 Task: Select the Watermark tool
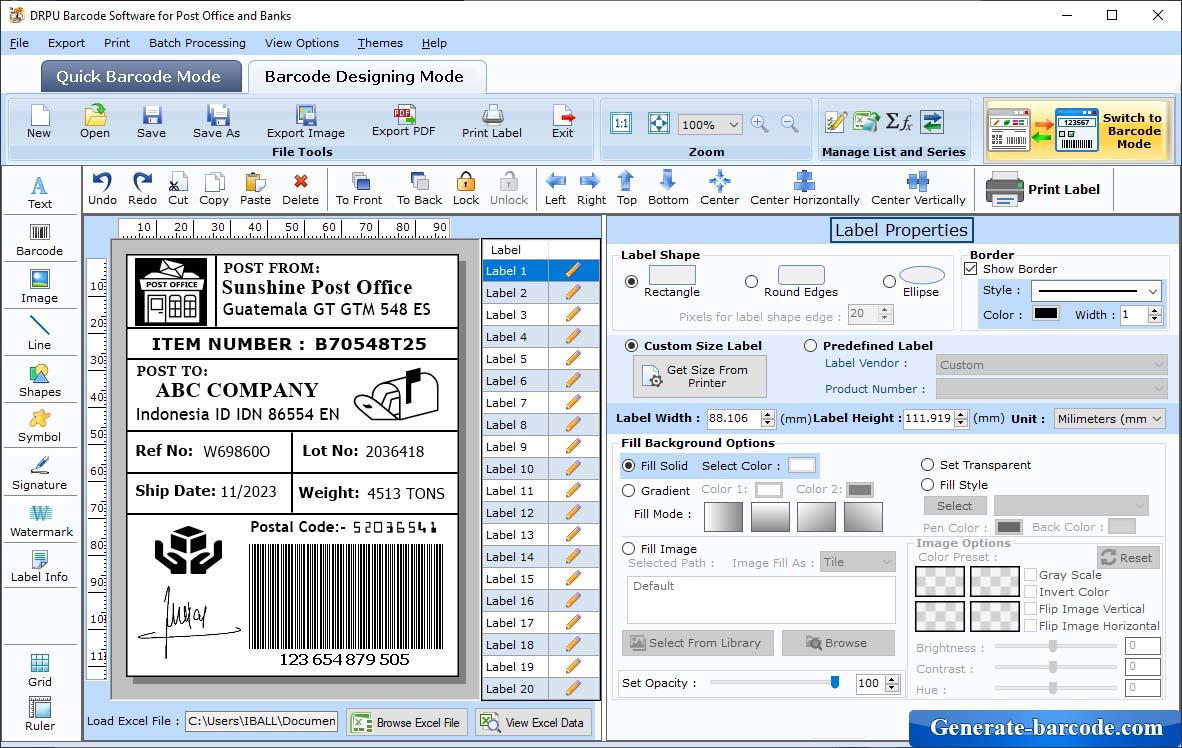[x=40, y=520]
